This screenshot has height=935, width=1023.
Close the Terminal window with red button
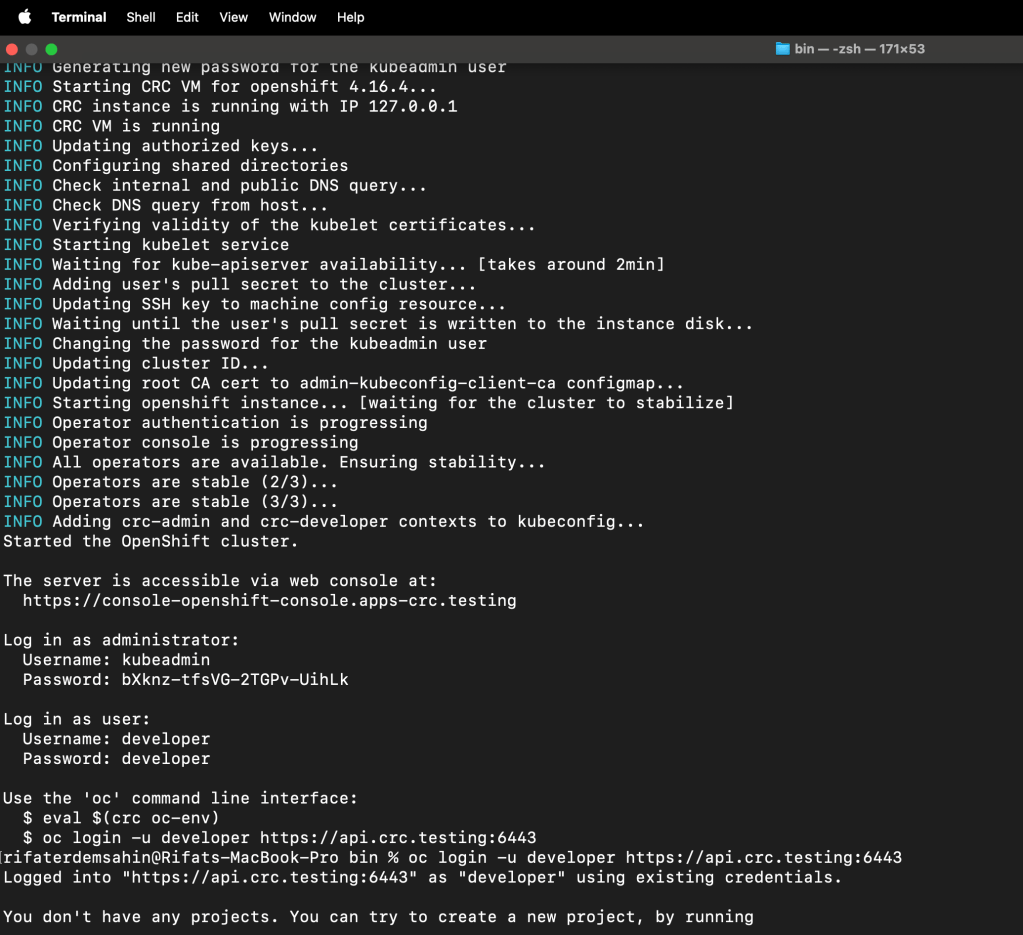pos(12,50)
